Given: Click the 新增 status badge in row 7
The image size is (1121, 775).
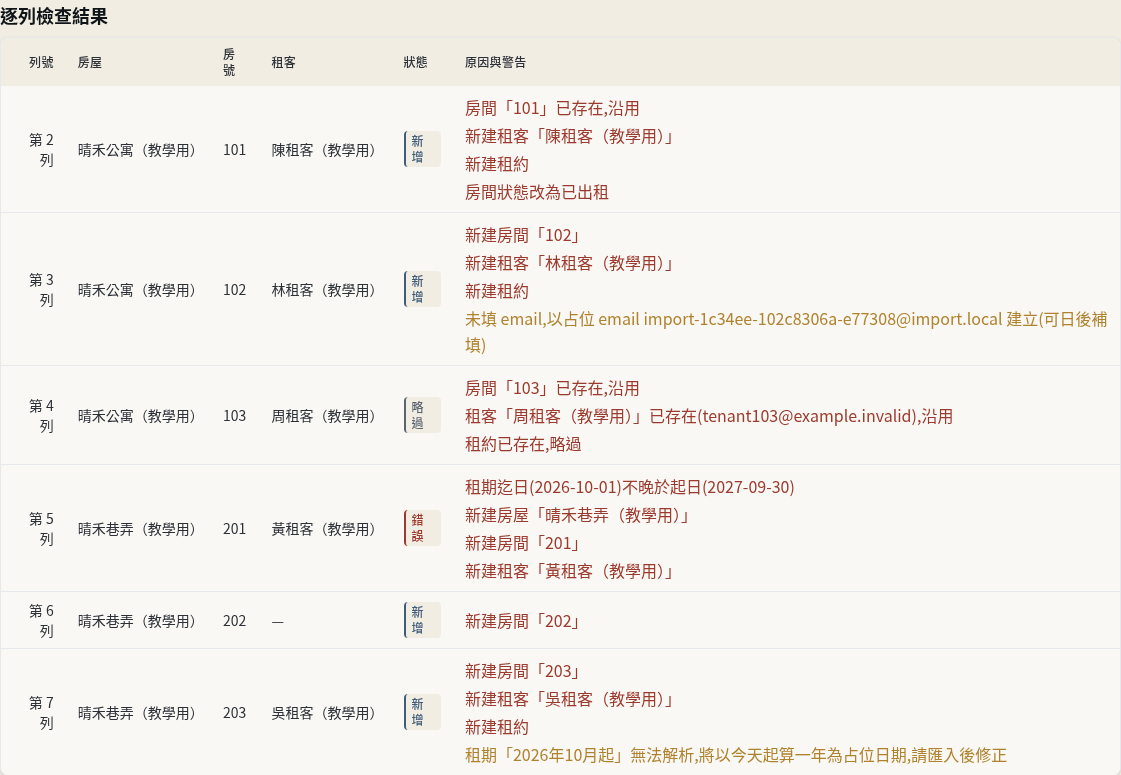Looking at the screenshot, I should (x=422, y=712).
